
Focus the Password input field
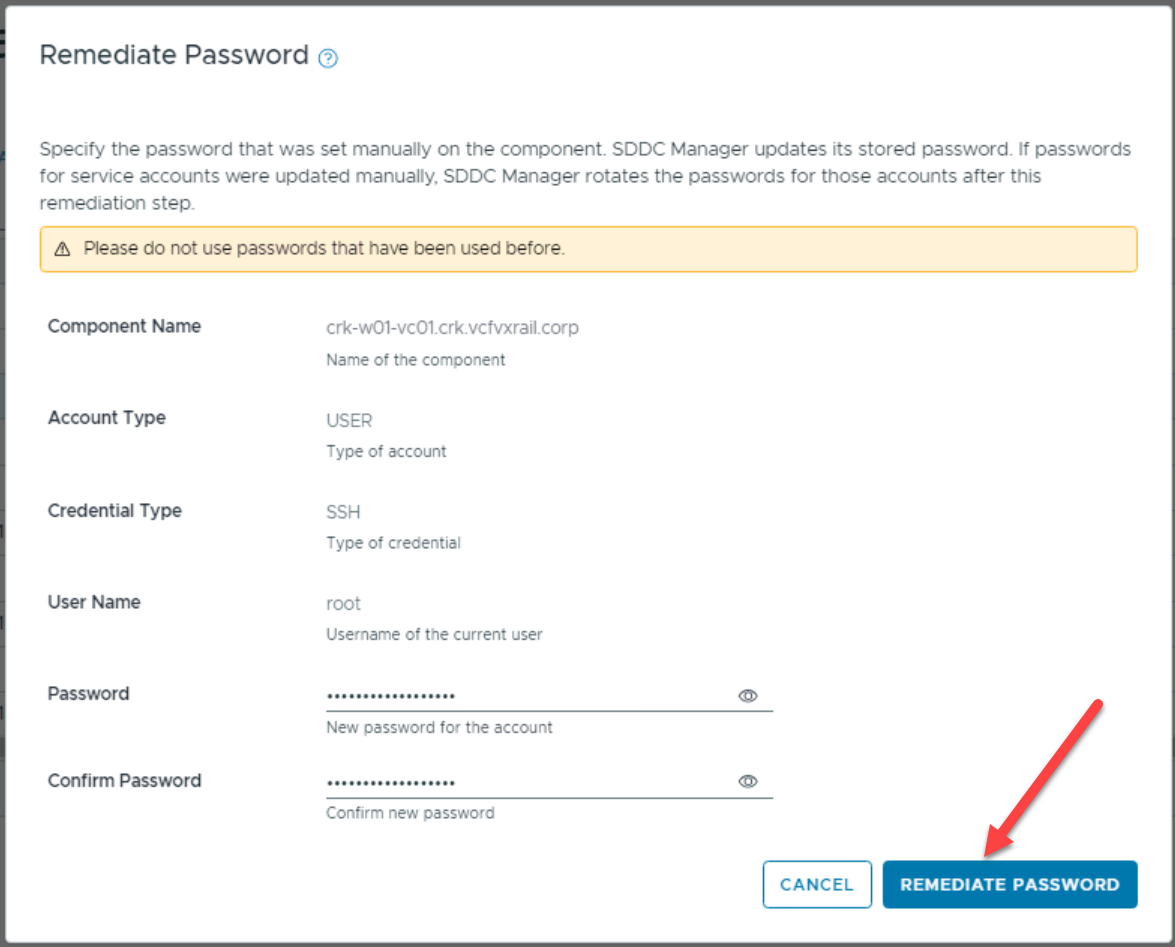pyautogui.click(x=528, y=696)
